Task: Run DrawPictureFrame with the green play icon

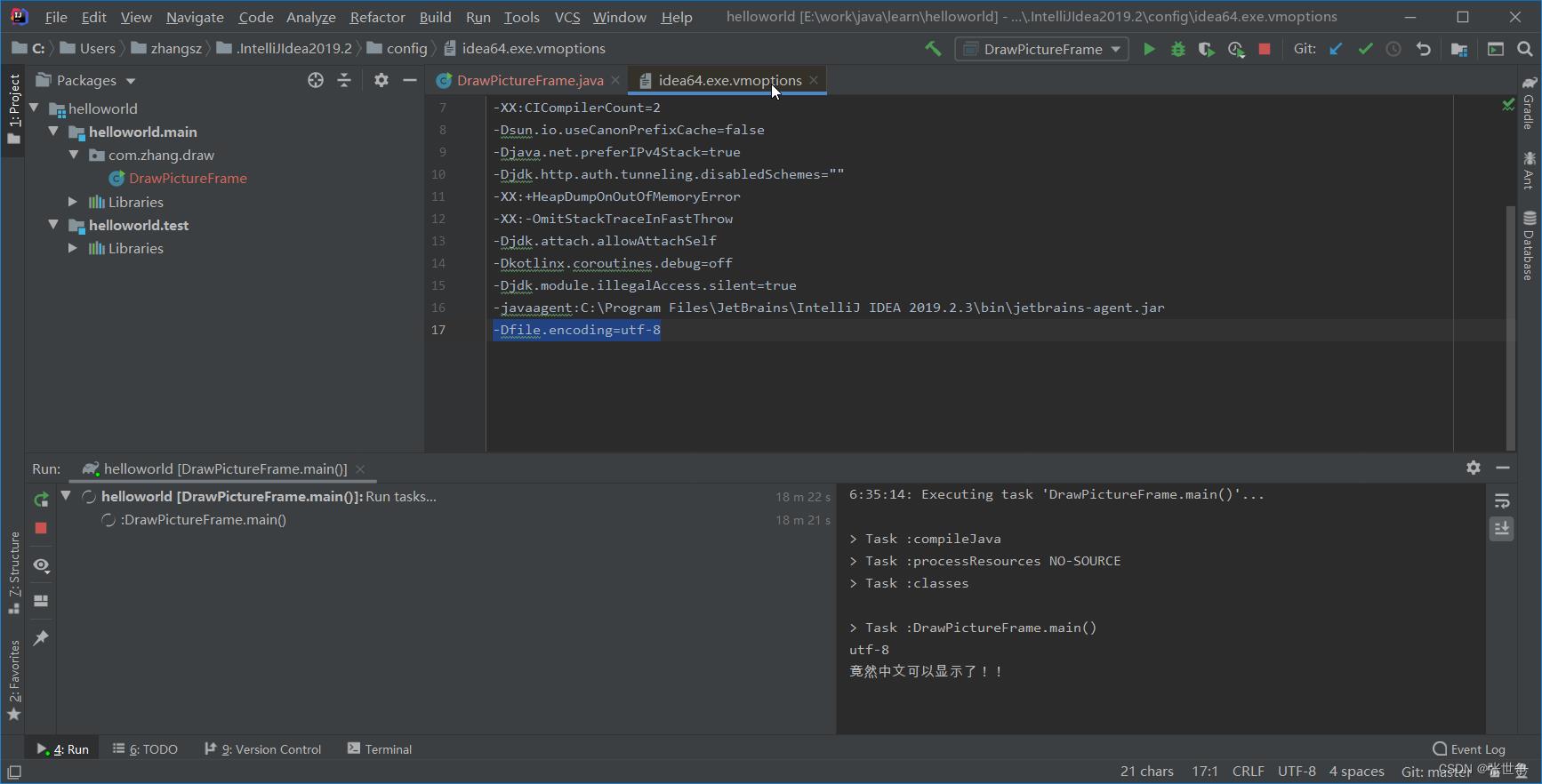Action: 1149,49
